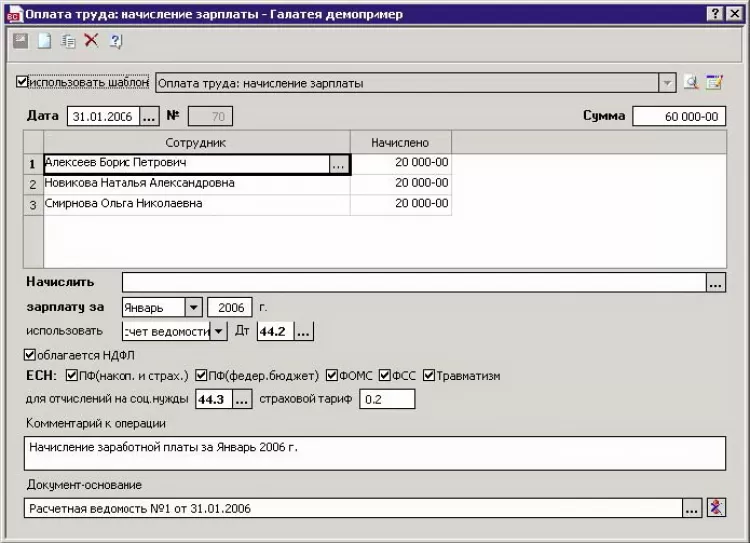Viewport: 750px width, 543px height.
Task: Click row number 3 header
Action: pos(33,205)
